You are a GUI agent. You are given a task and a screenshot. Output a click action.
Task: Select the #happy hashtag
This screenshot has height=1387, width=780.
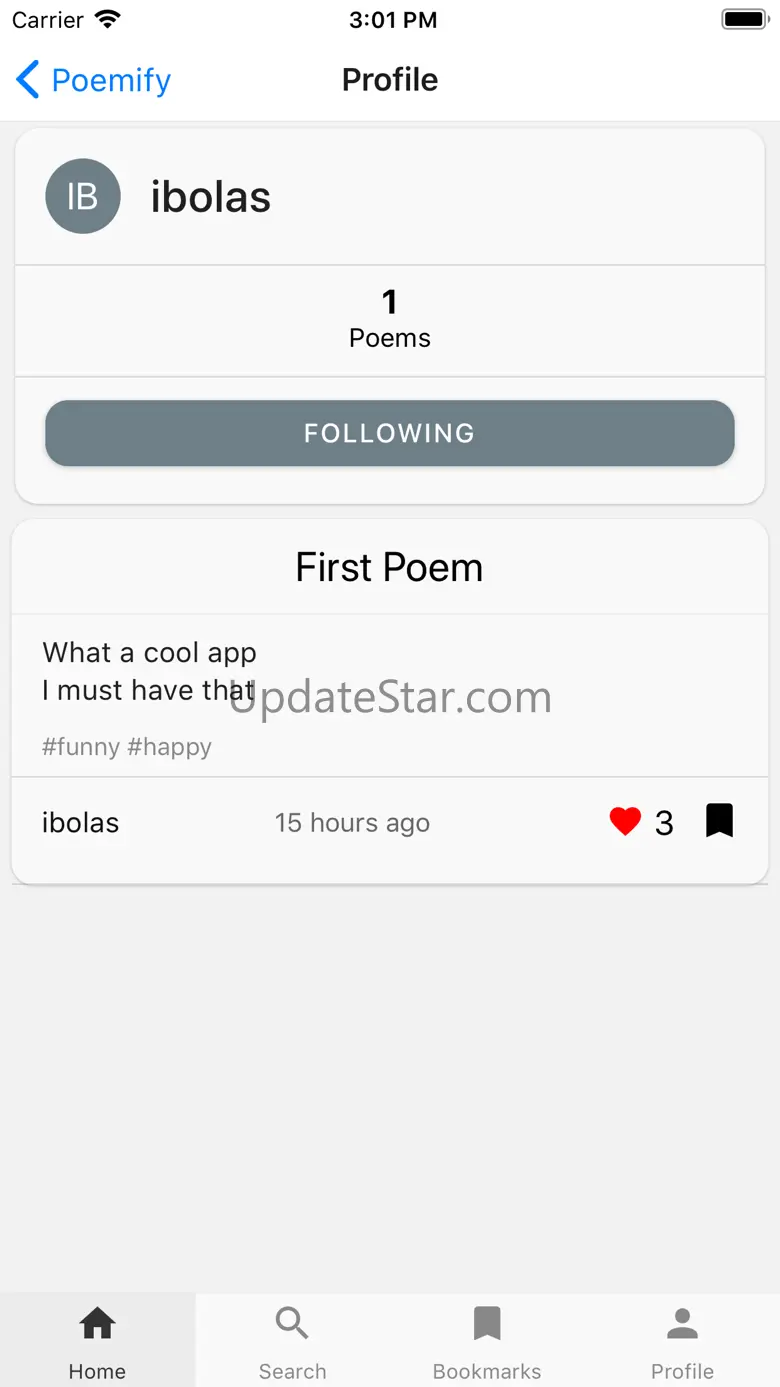tap(170, 747)
